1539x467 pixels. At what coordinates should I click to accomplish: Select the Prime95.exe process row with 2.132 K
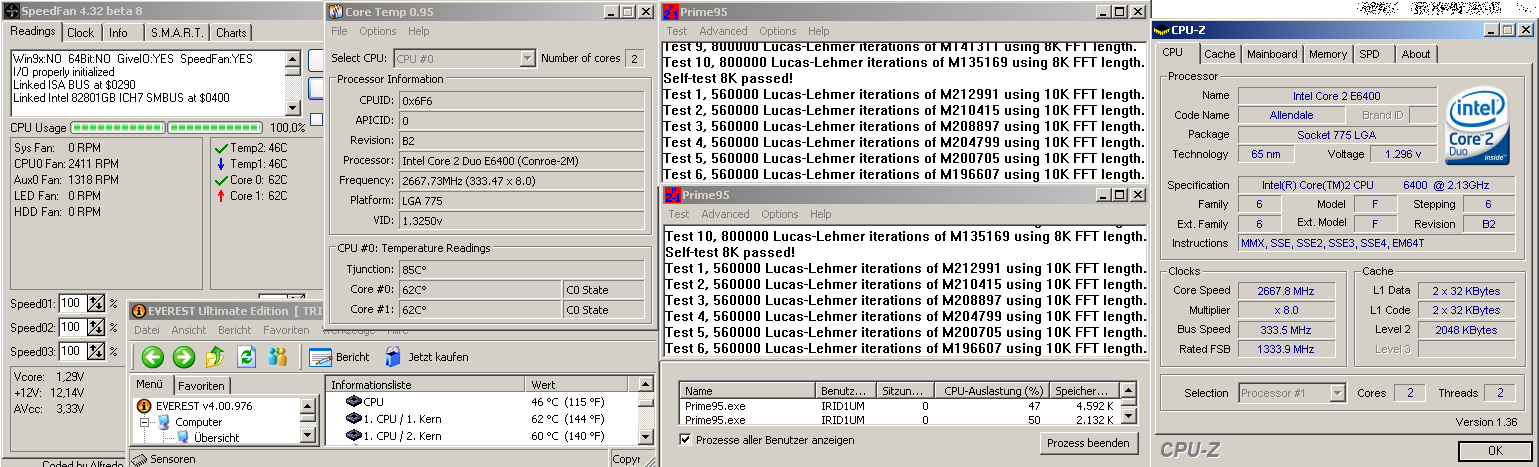click(x=900, y=420)
